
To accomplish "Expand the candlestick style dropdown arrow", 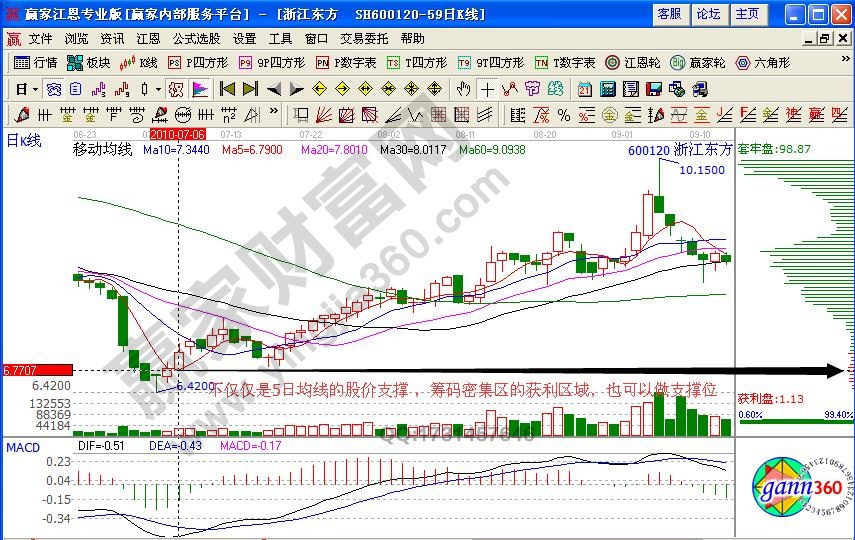I will (x=159, y=88).
